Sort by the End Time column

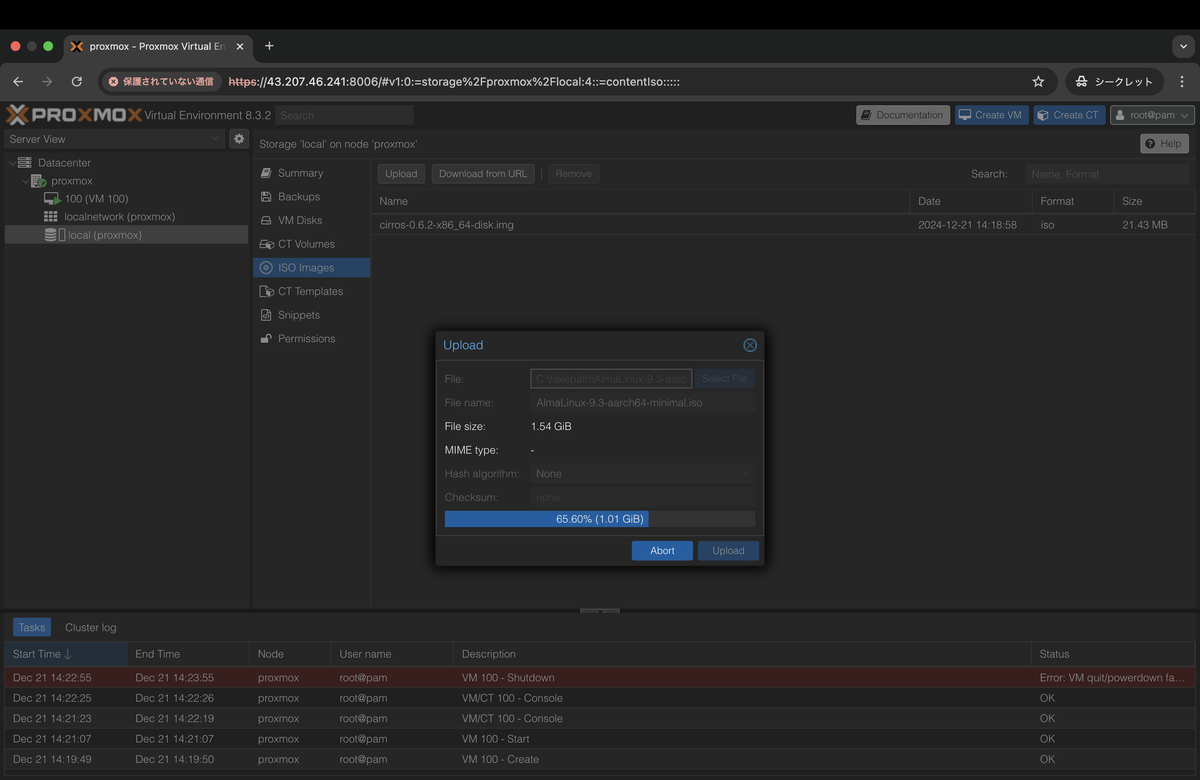tap(188, 654)
